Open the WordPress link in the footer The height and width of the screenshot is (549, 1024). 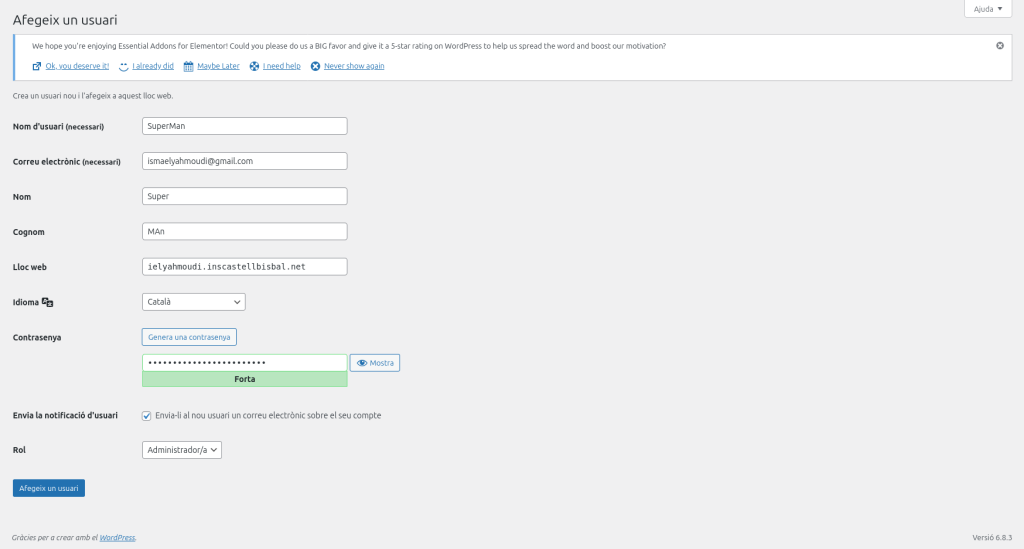point(116,538)
